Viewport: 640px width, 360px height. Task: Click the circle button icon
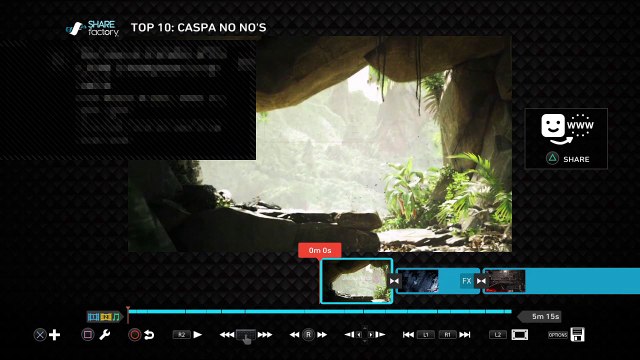[x=134, y=335]
